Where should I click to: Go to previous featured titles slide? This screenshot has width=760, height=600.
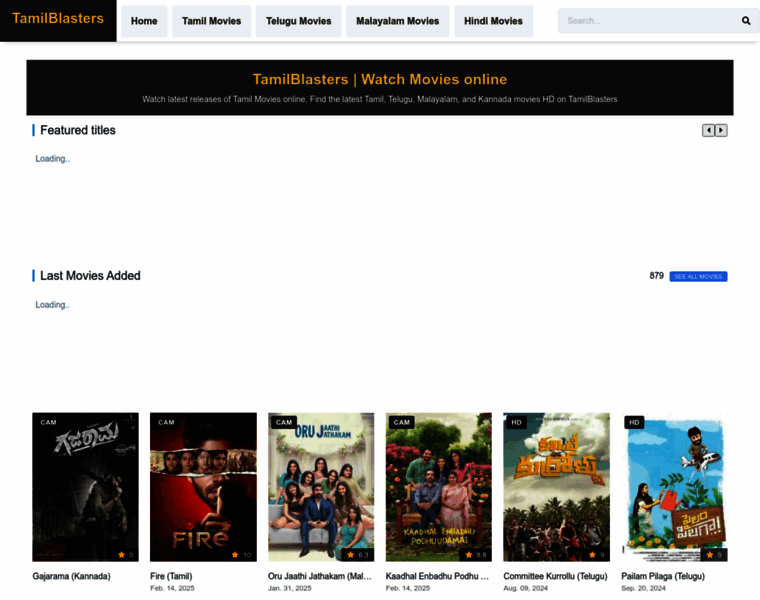click(x=708, y=130)
